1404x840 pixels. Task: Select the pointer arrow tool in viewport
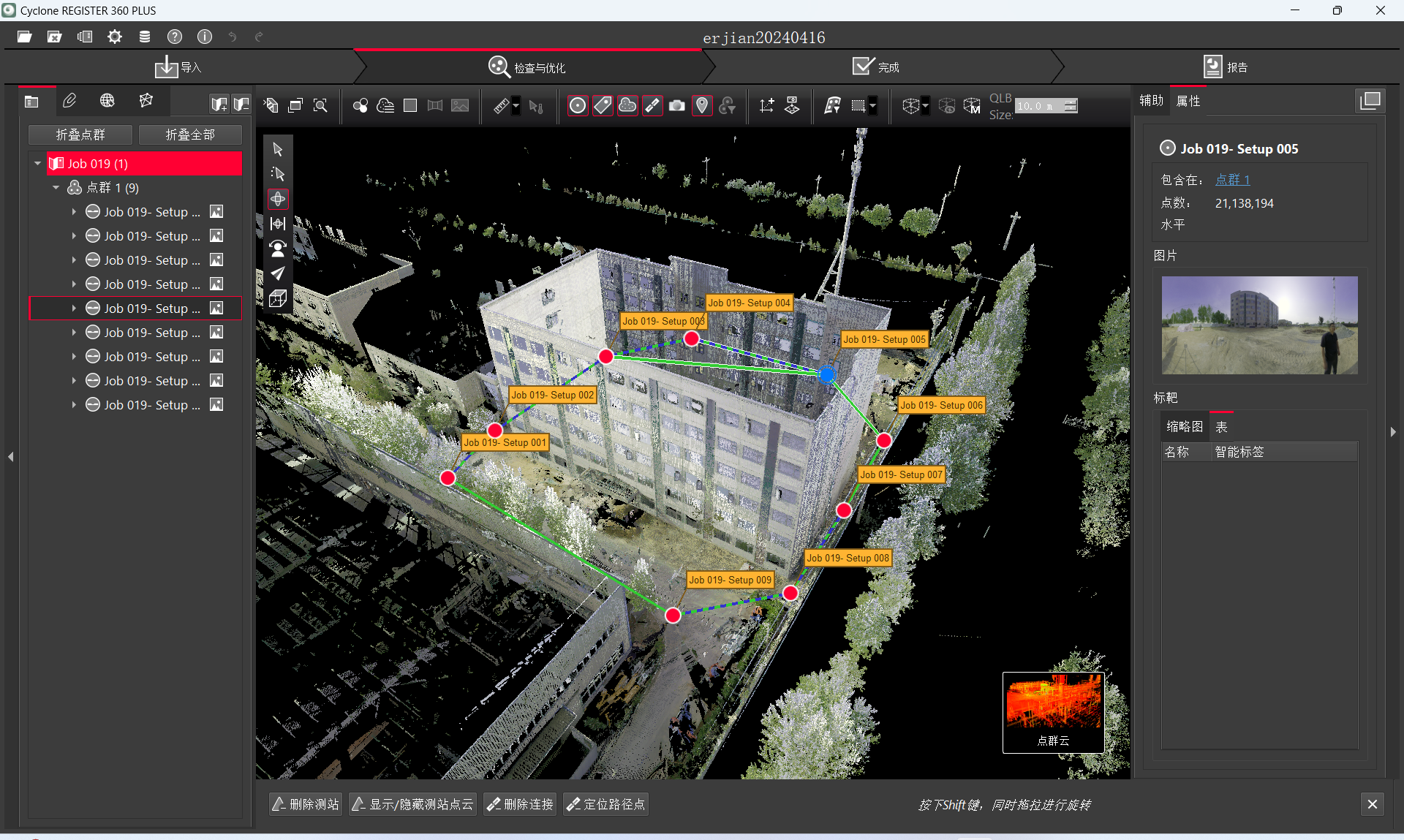[278, 149]
